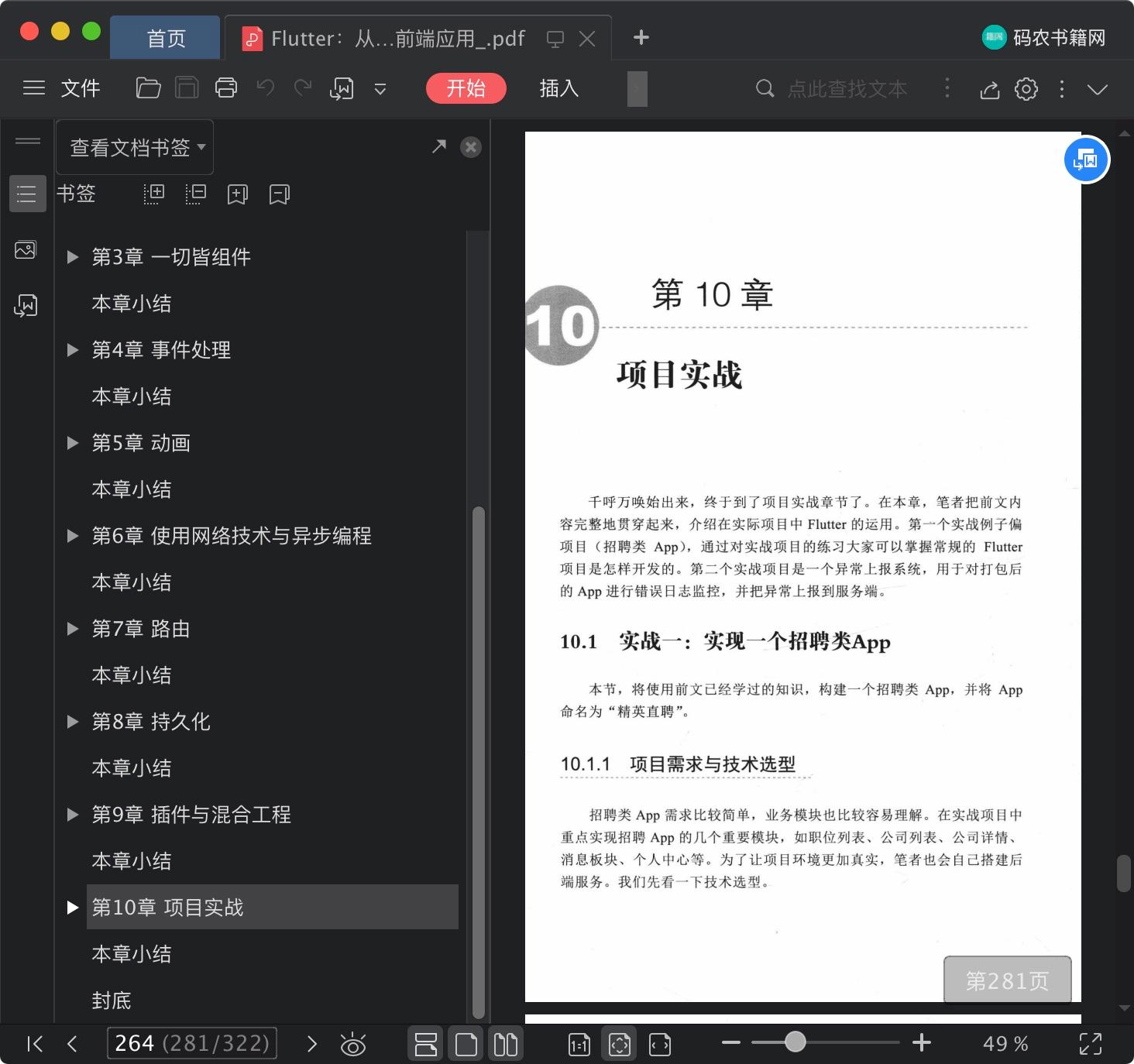Go to next page arrow
Viewport: 1134px width, 1064px height.
tap(312, 1044)
